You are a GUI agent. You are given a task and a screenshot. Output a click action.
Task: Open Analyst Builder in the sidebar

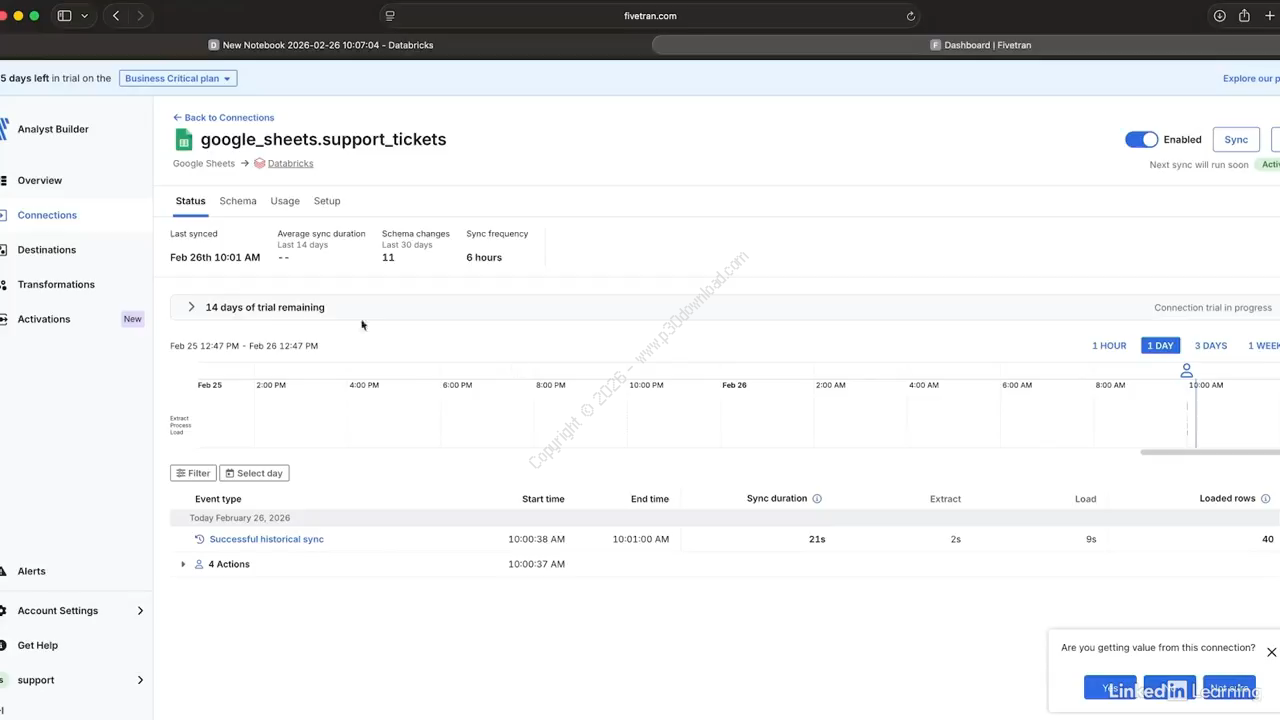pos(53,129)
